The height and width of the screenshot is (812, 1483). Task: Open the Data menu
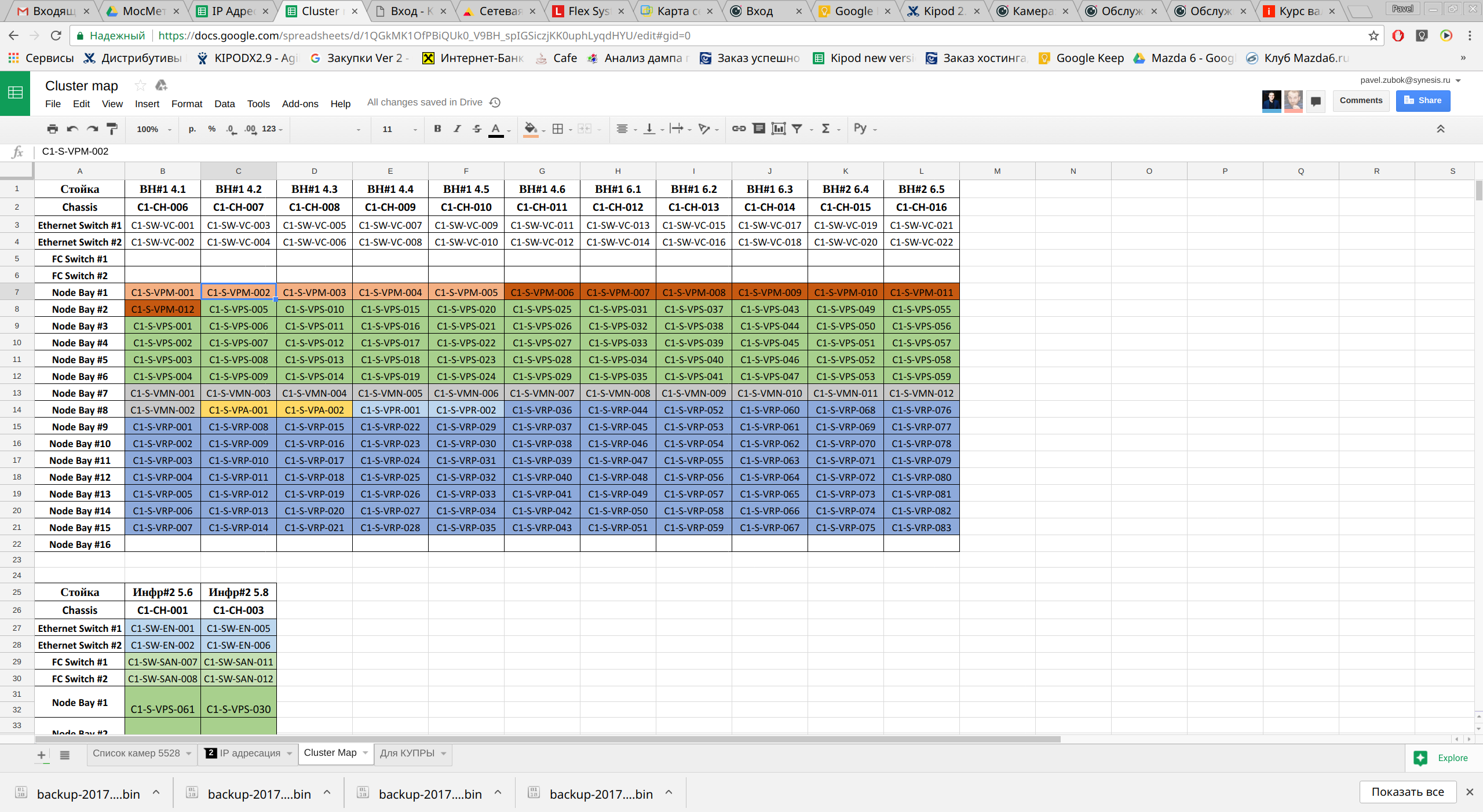(224, 104)
